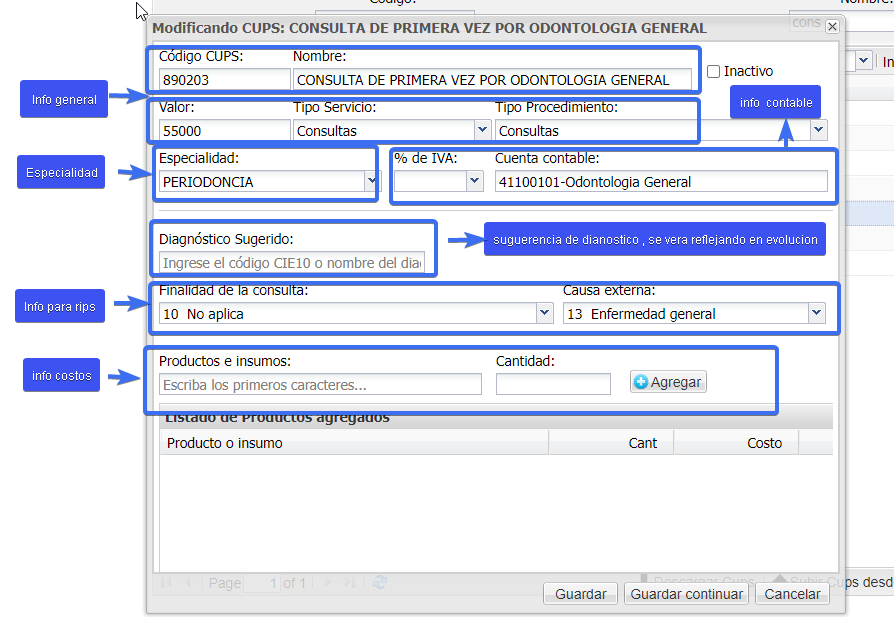Viewport: 894px width, 636px height.
Task: Click the Código CUPS field 890203
Action: 224,80
